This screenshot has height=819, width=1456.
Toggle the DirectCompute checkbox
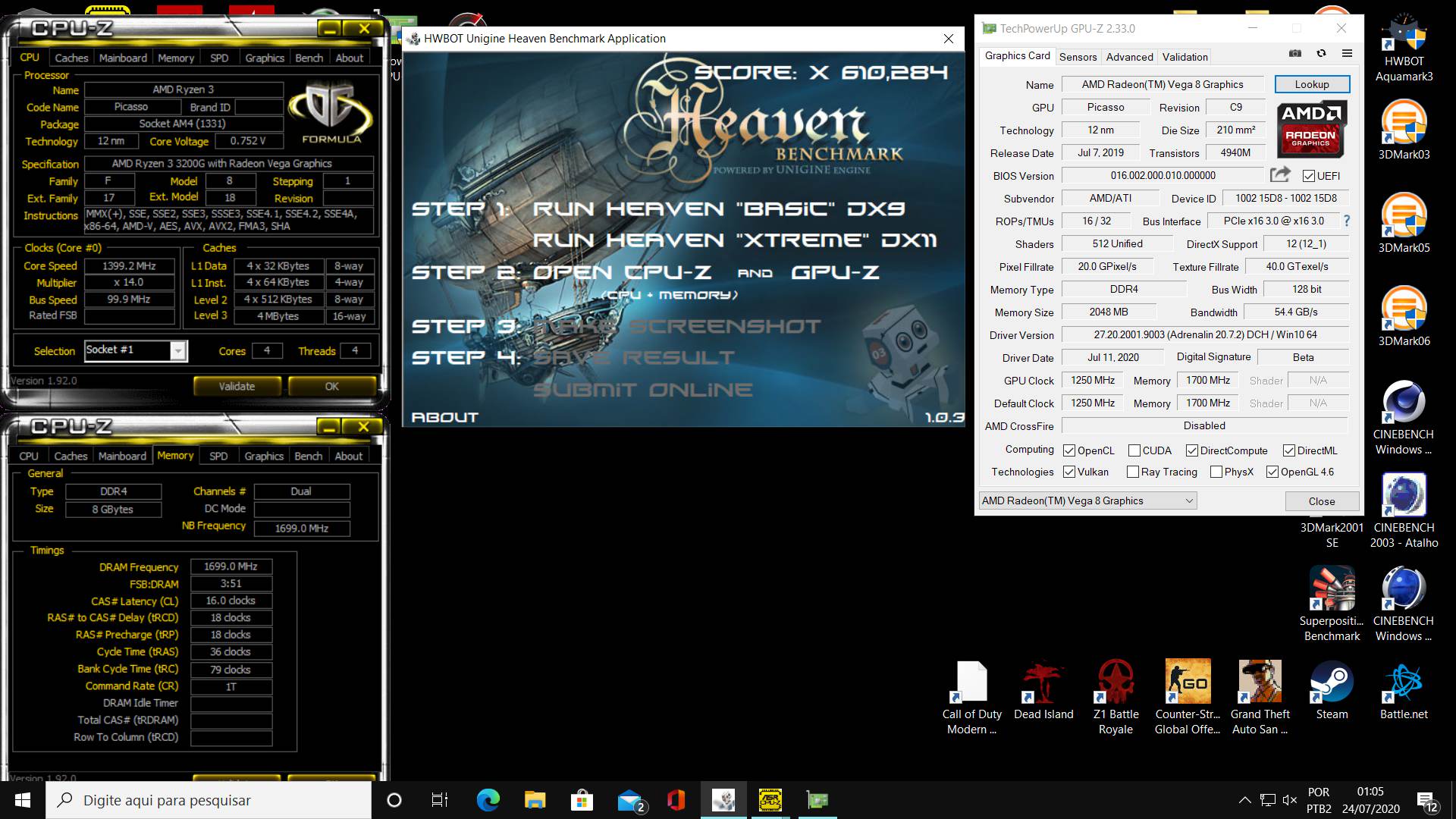[1192, 450]
